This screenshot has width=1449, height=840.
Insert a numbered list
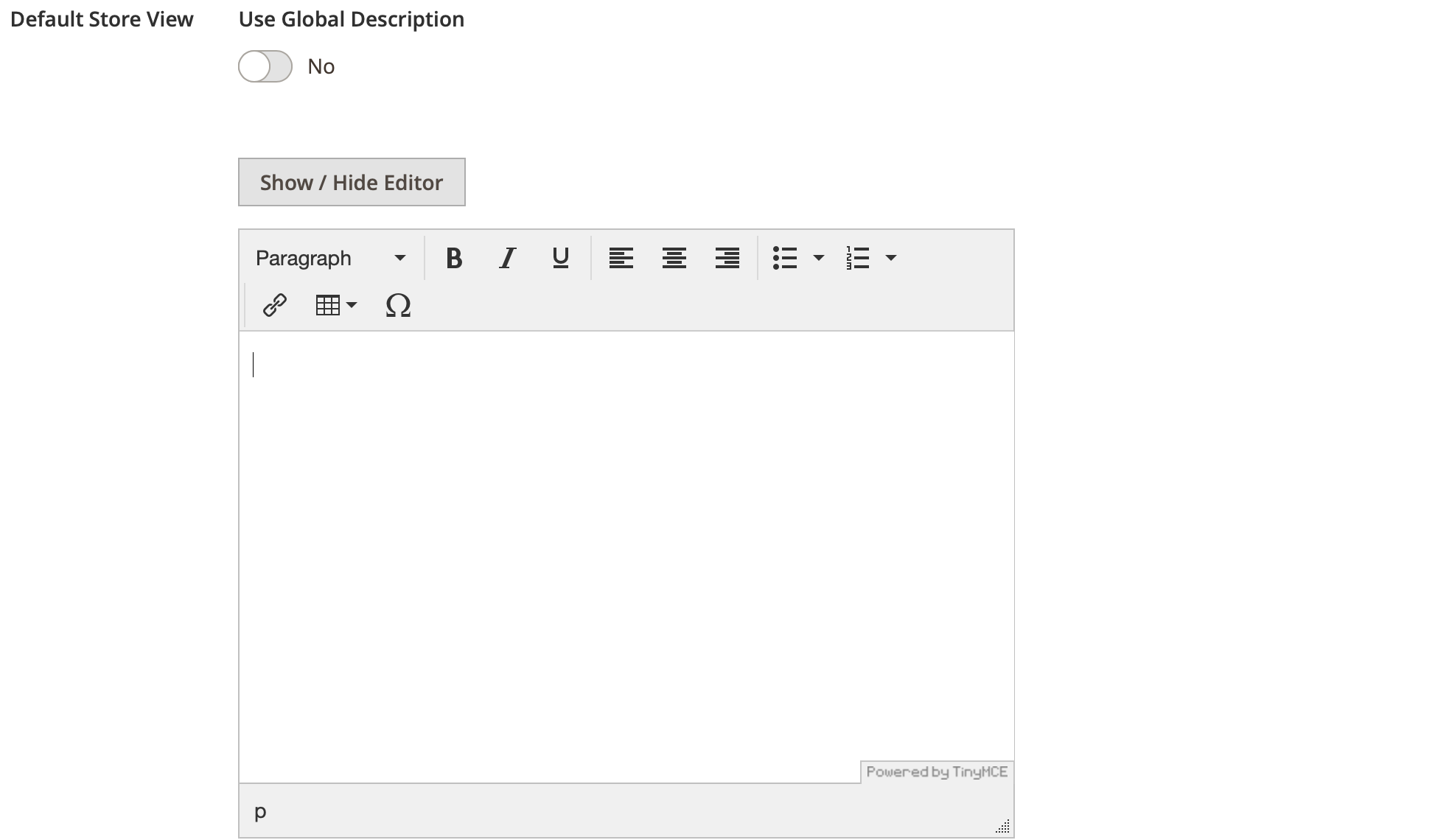tap(858, 258)
